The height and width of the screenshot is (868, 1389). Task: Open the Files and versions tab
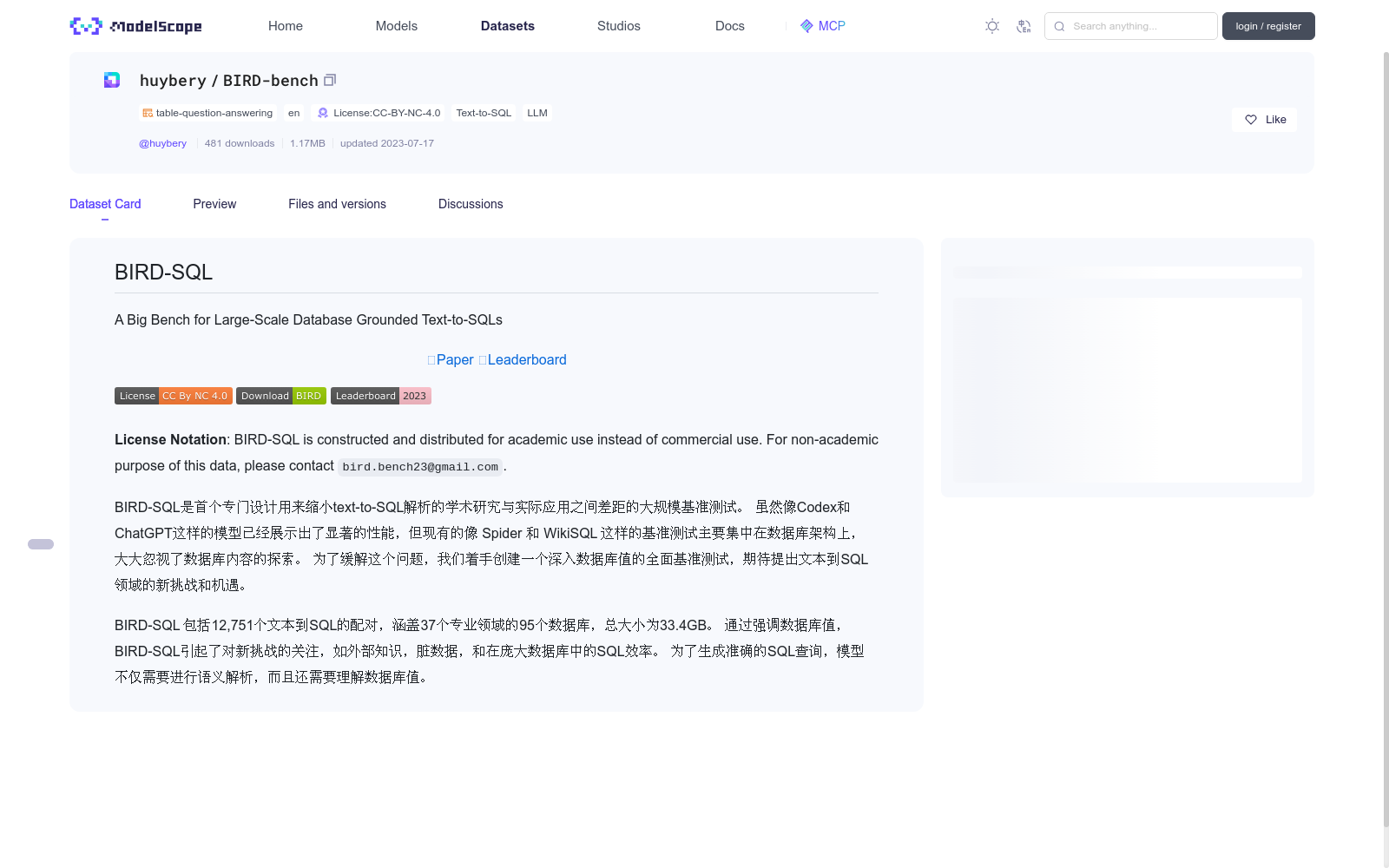tap(337, 204)
